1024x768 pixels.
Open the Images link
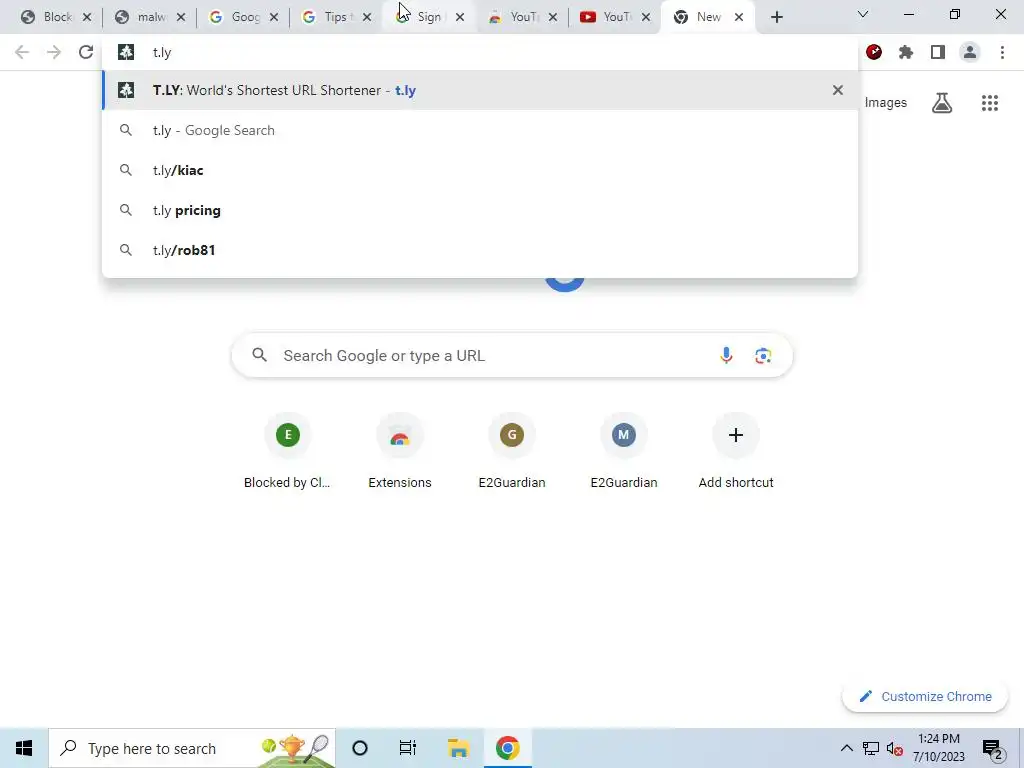[886, 103]
